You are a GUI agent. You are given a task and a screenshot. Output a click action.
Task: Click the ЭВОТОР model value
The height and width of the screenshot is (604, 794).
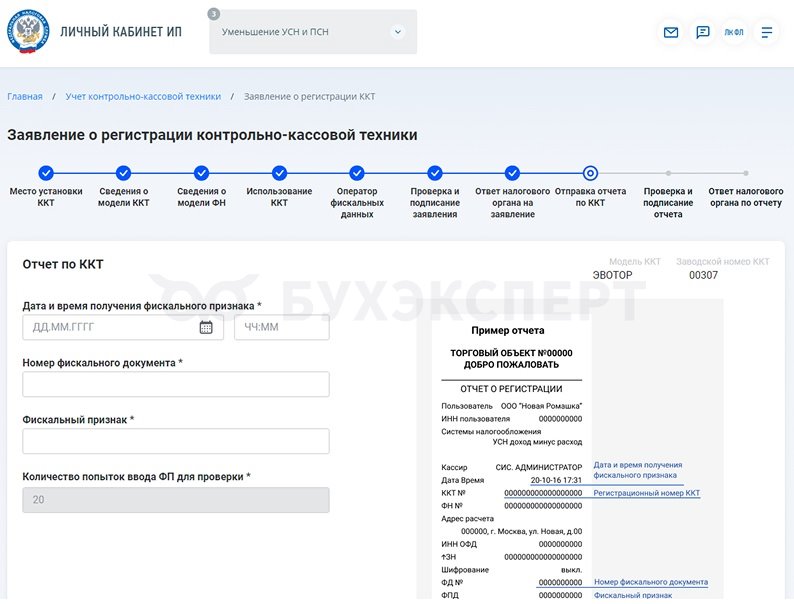tap(613, 275)
